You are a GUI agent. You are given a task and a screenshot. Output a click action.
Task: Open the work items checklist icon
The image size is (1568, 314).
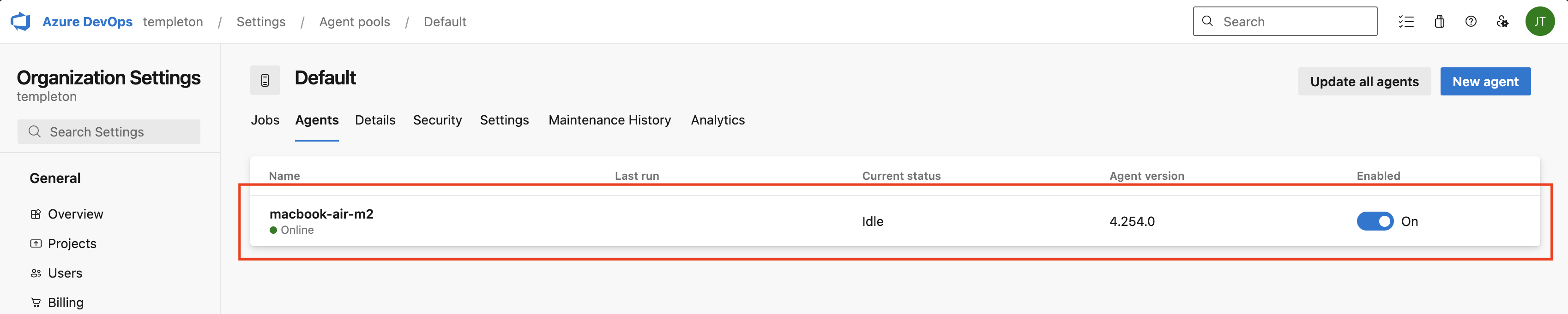(1406, 22)
